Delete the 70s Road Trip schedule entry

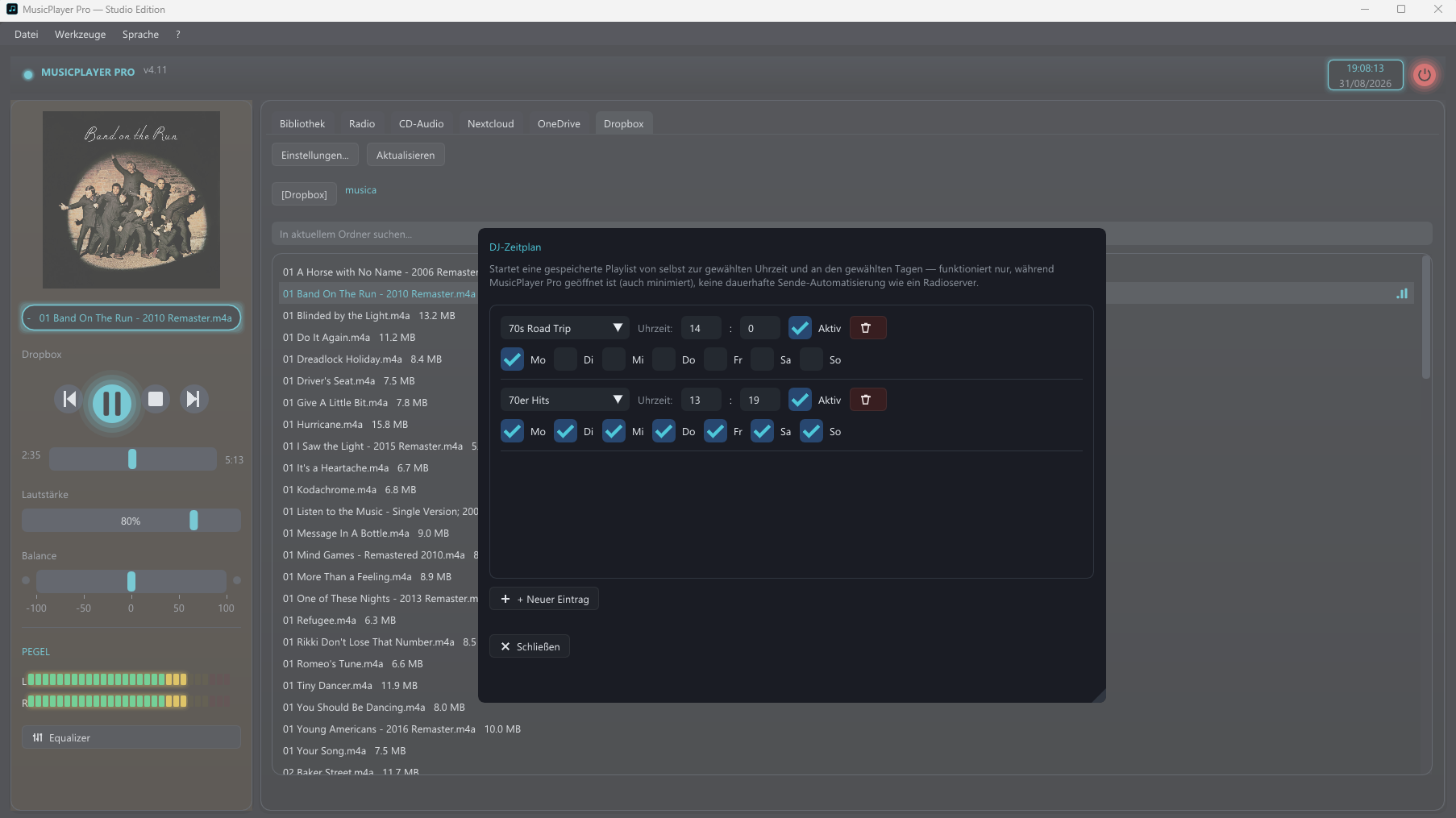point(867,328)
